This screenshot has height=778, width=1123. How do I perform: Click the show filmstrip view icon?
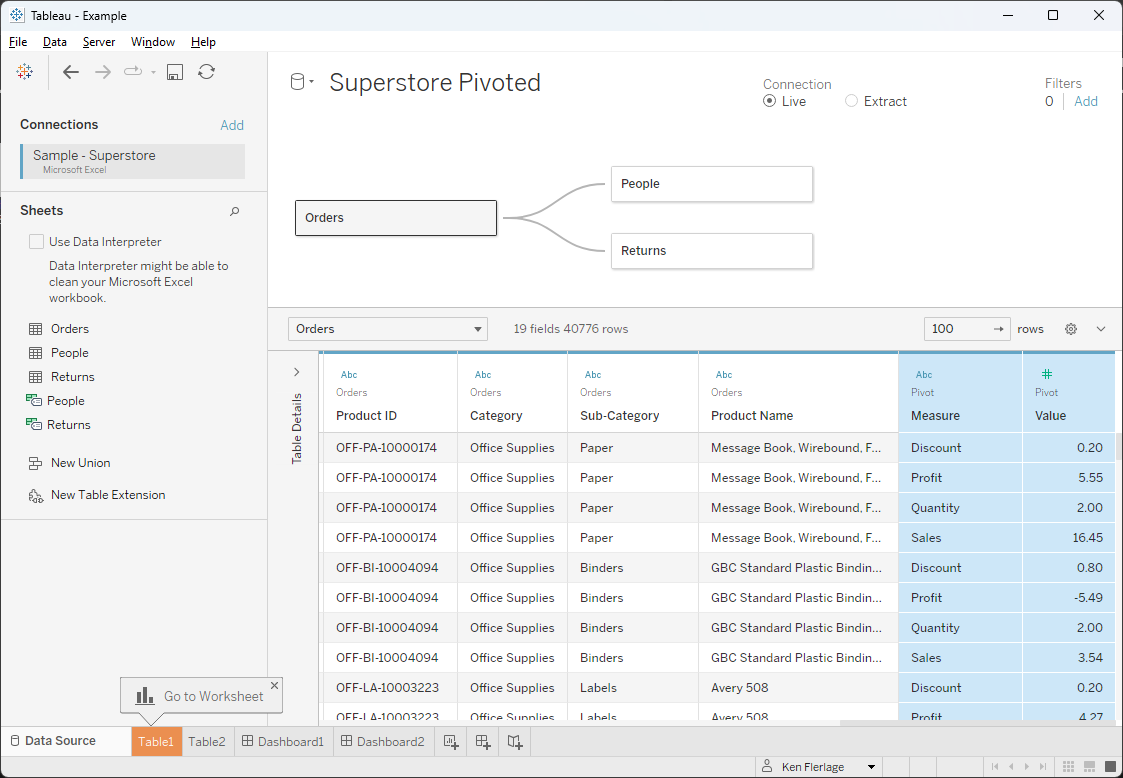pyautogui.click(x=1089, y=767)
